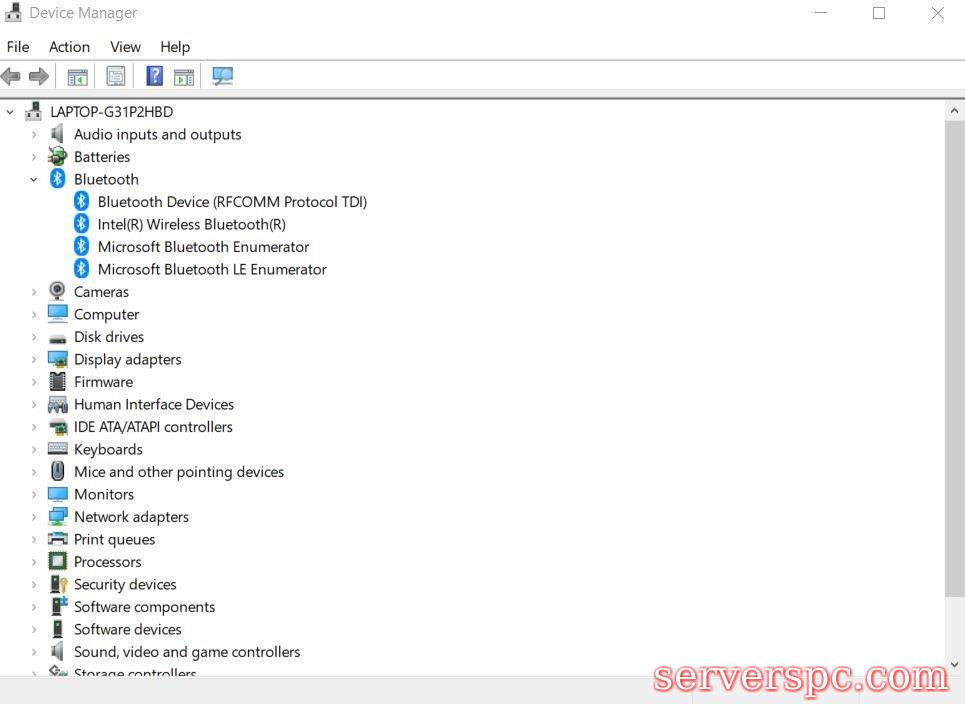The height and width of the screenshot is (704, 965).
Task: Click the Scan for hardware changes toolbar icon
Action: pos(222,76)
